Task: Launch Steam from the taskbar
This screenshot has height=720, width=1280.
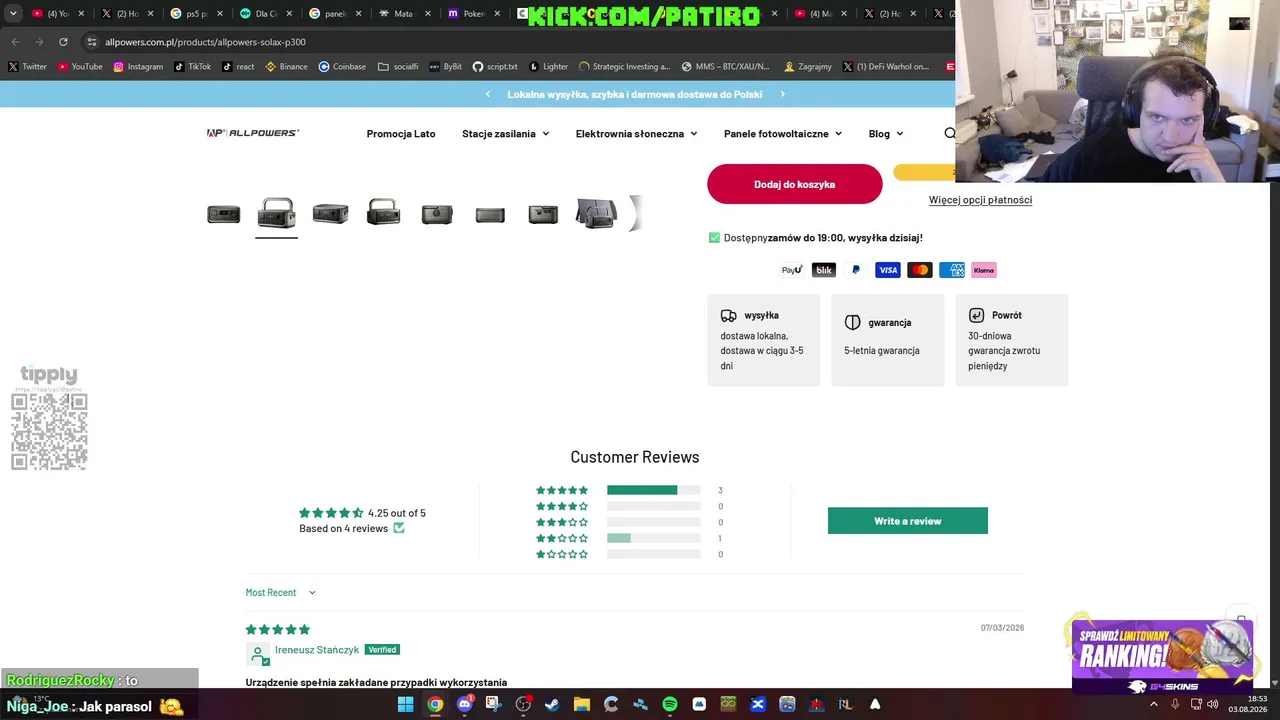Action: click(552, 704)
